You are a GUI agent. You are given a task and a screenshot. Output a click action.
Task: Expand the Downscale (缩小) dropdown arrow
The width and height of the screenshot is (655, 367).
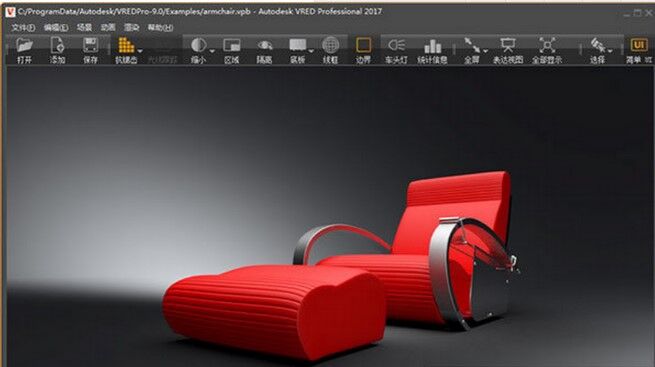[212, 51]
